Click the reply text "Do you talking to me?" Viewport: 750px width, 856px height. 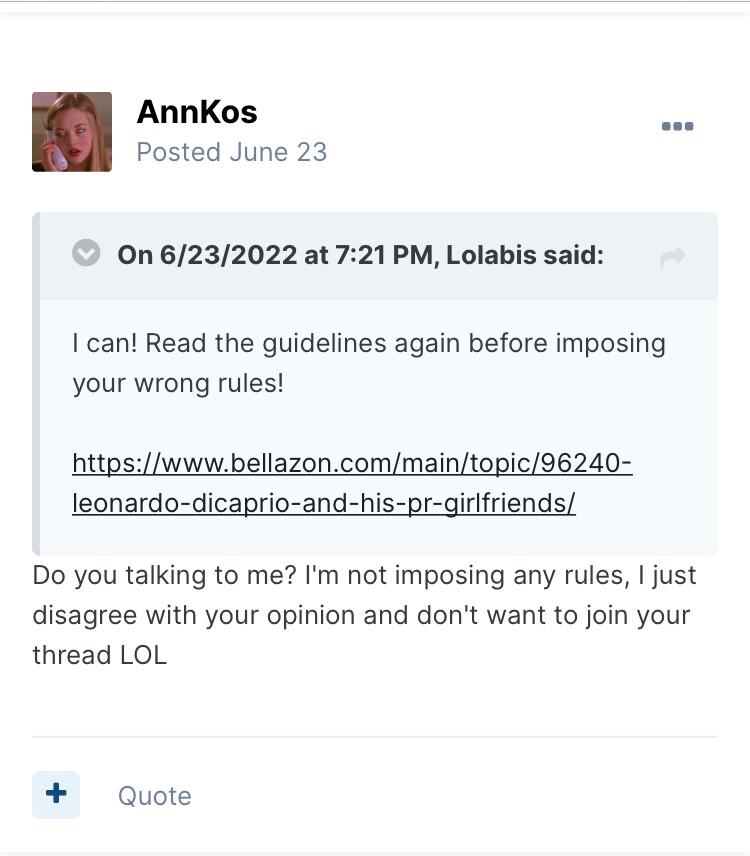point(165,576)
